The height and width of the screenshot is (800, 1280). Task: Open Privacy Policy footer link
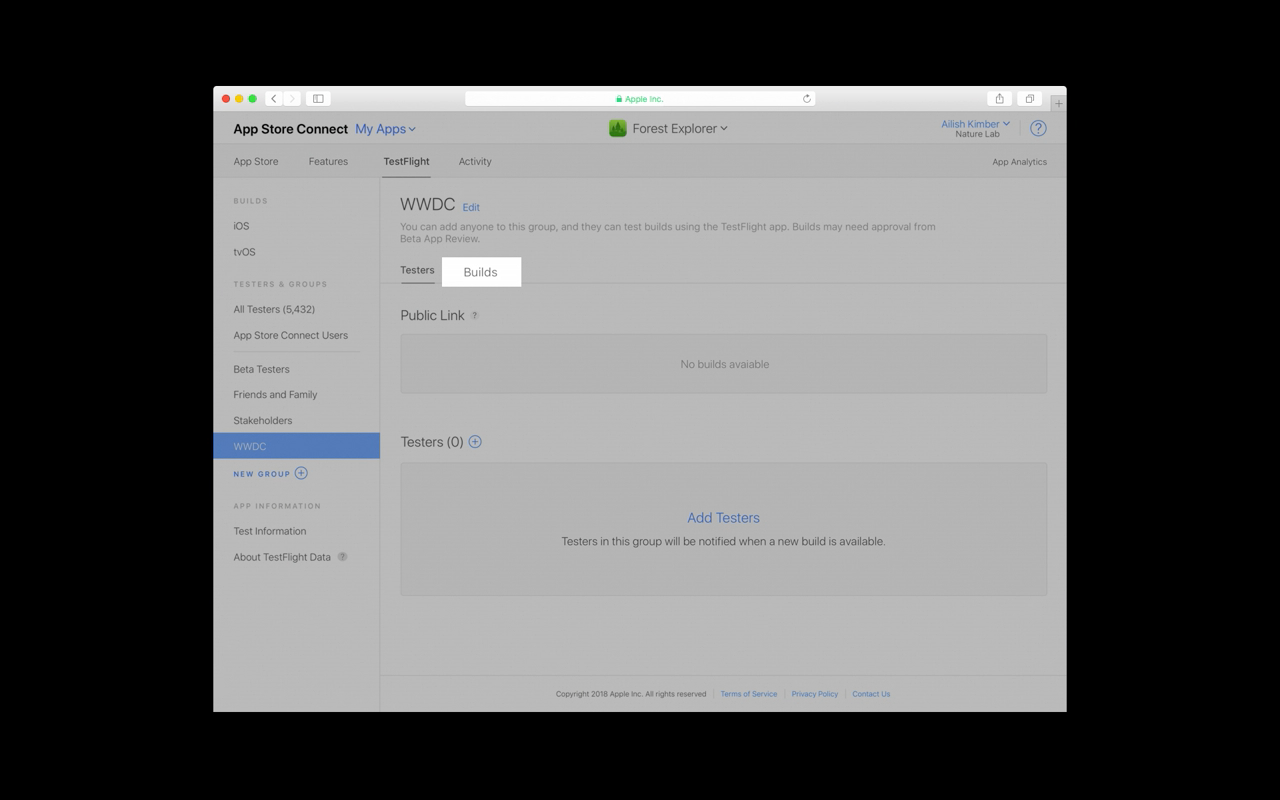pyautogui.click(x=814, y=694)
